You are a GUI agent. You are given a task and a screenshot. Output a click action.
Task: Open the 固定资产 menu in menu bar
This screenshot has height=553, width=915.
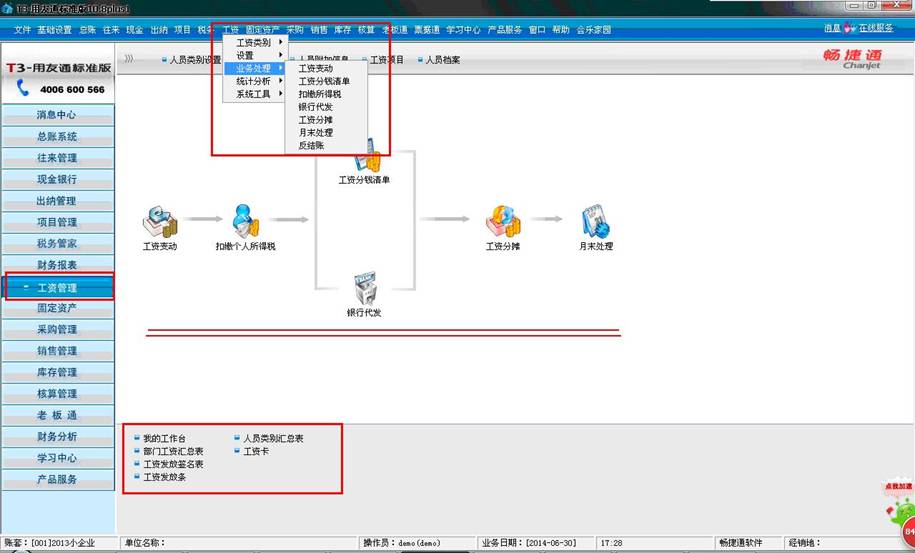(x=263, y=30)
